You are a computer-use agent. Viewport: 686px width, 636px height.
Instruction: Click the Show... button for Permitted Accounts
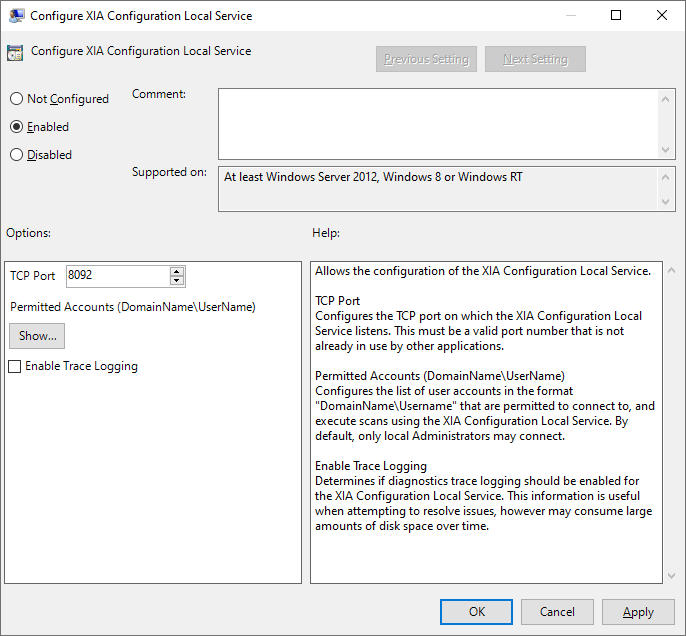(37, 336)
